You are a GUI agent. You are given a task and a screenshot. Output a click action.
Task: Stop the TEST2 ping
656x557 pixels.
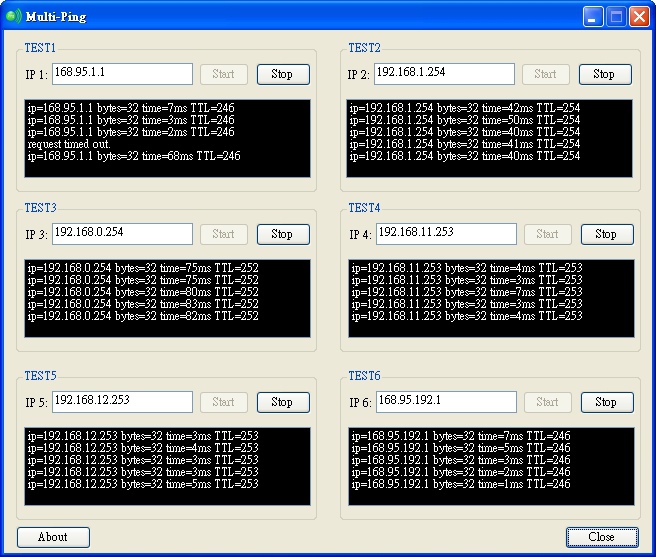click(605, 74)
